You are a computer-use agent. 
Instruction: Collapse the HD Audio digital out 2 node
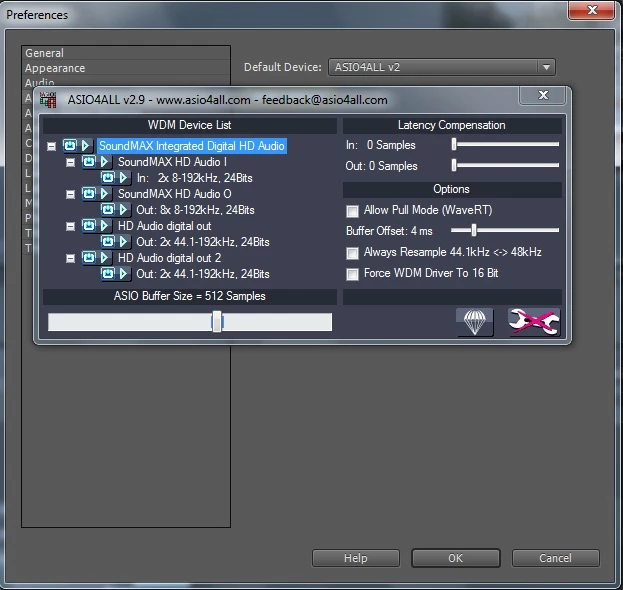(x=70, y=259)
